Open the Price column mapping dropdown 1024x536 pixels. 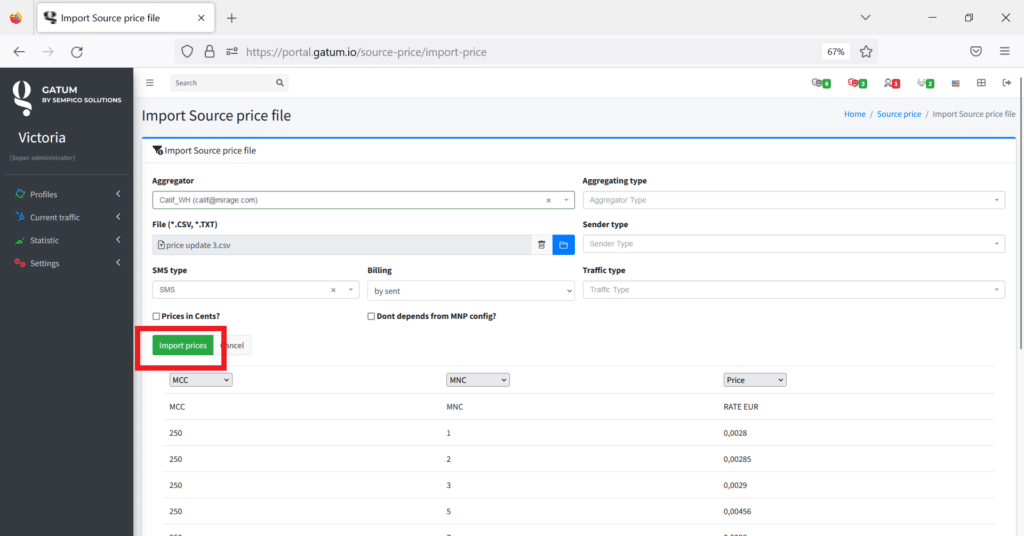tap(754, 380)
